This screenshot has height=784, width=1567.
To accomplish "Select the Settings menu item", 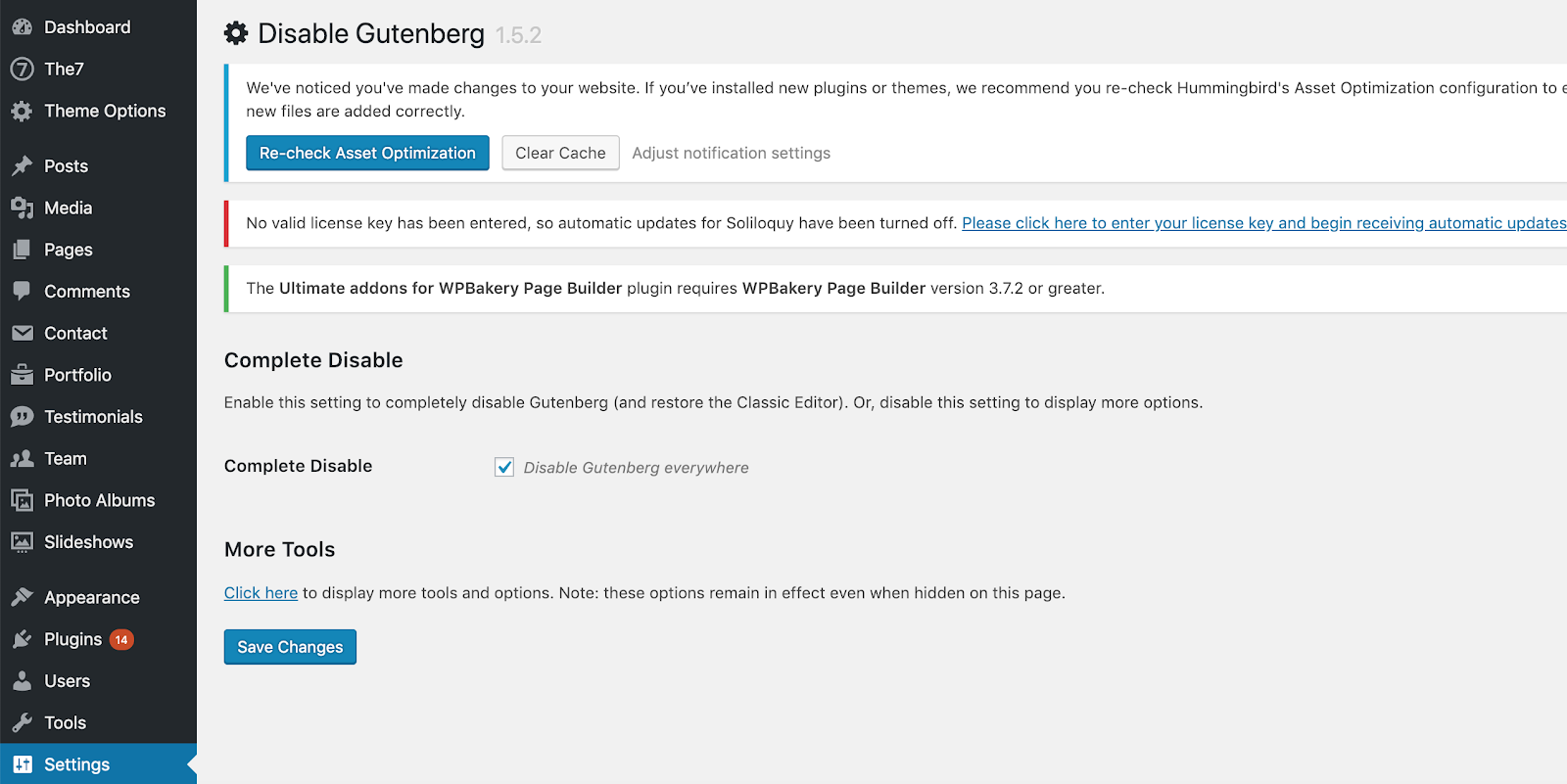I will (98, 764).
